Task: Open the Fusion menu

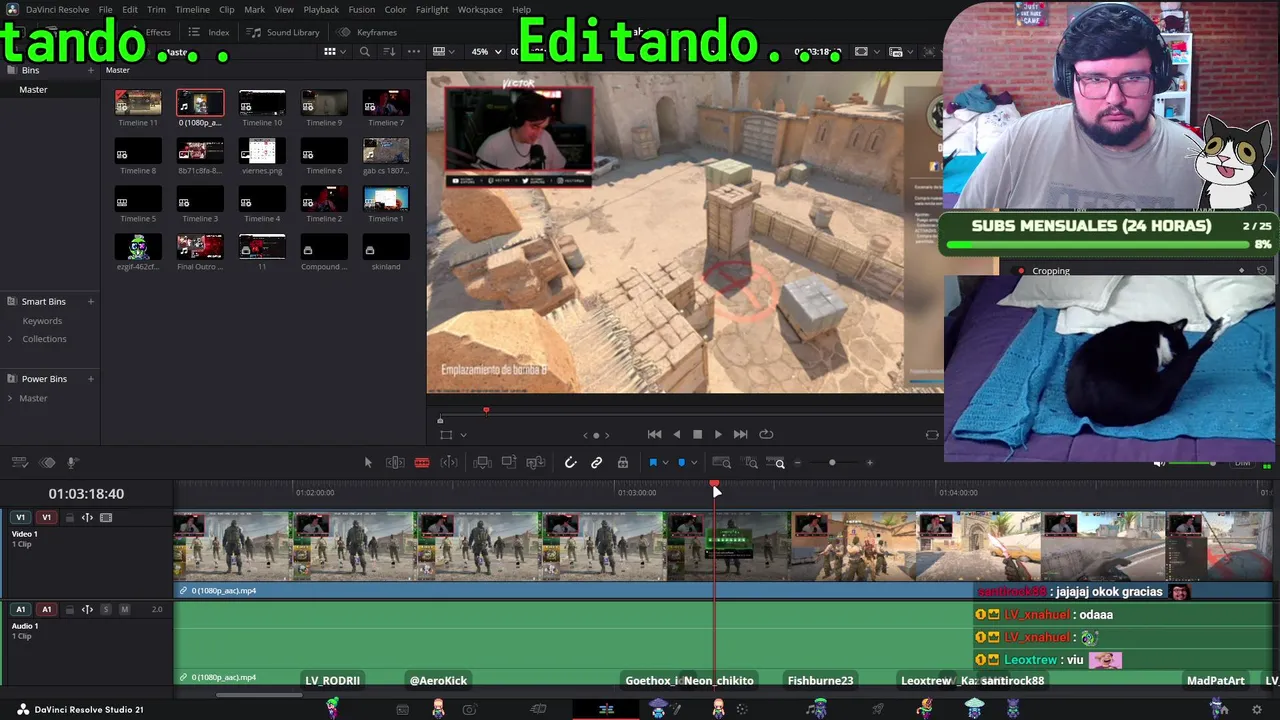Action: pos(361,9)
